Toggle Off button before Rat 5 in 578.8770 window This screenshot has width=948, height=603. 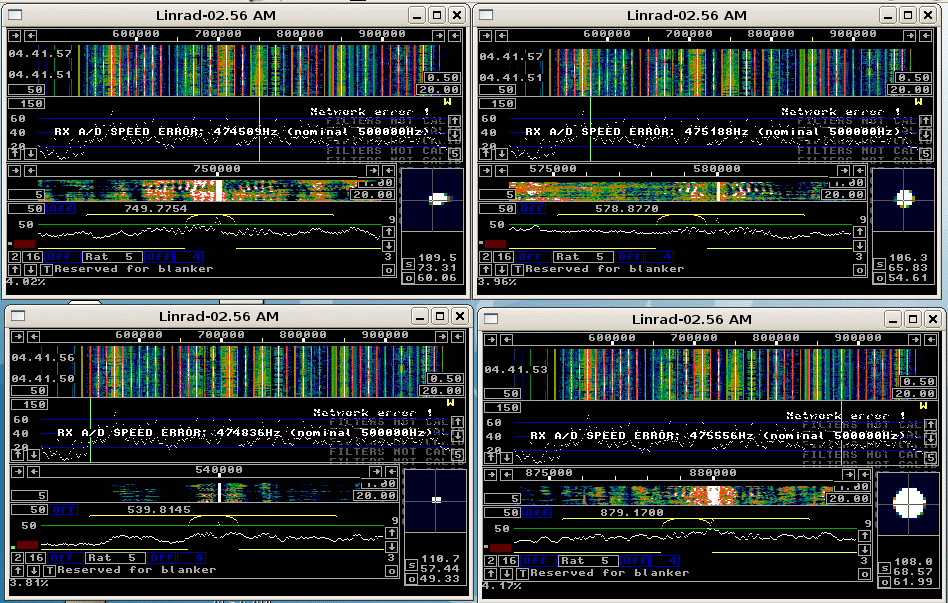[x=534, y=257]
